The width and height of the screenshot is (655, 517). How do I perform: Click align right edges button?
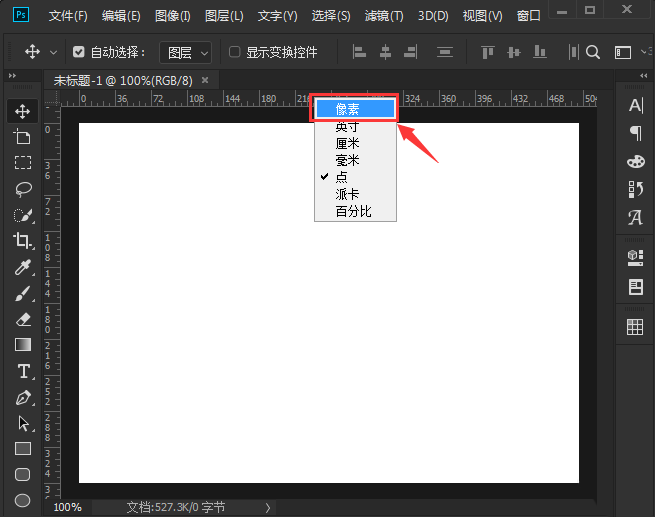[x=411, y=52]
